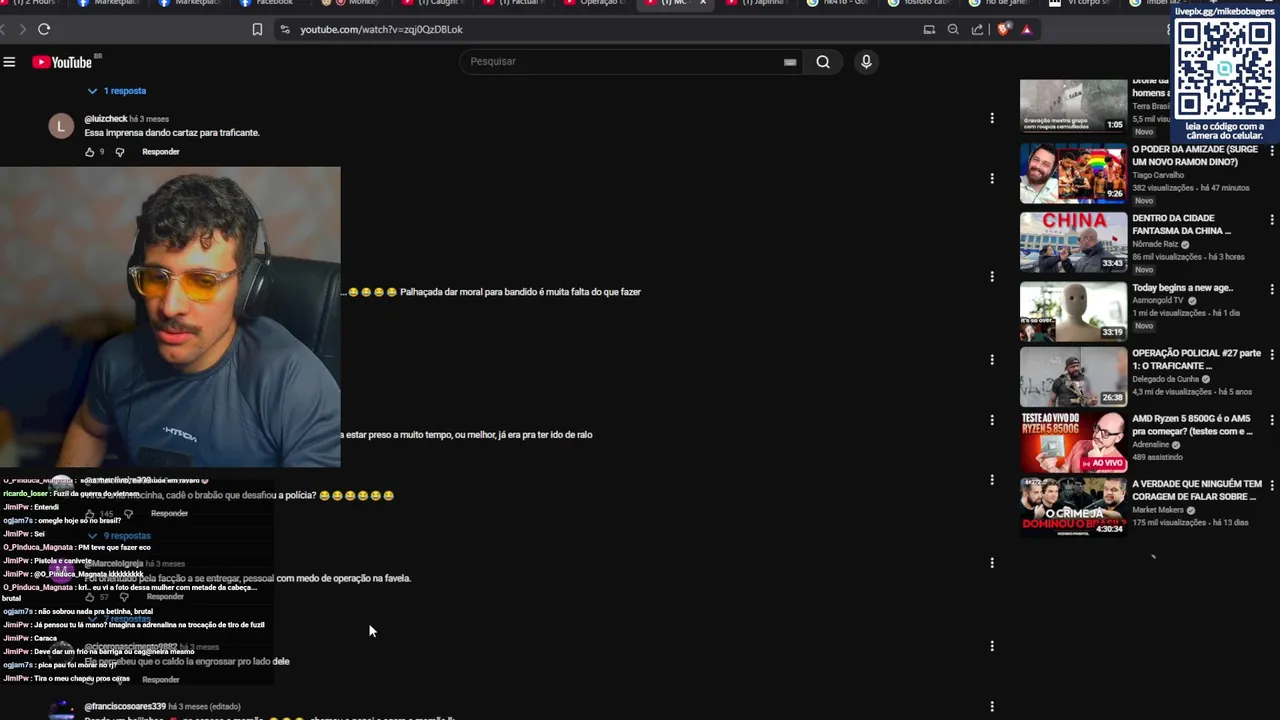Open the 33:19 robot face thumbnail
Image resolution: width=1280 pixels, height=720 pixels.
click(x=1073, y=311)
